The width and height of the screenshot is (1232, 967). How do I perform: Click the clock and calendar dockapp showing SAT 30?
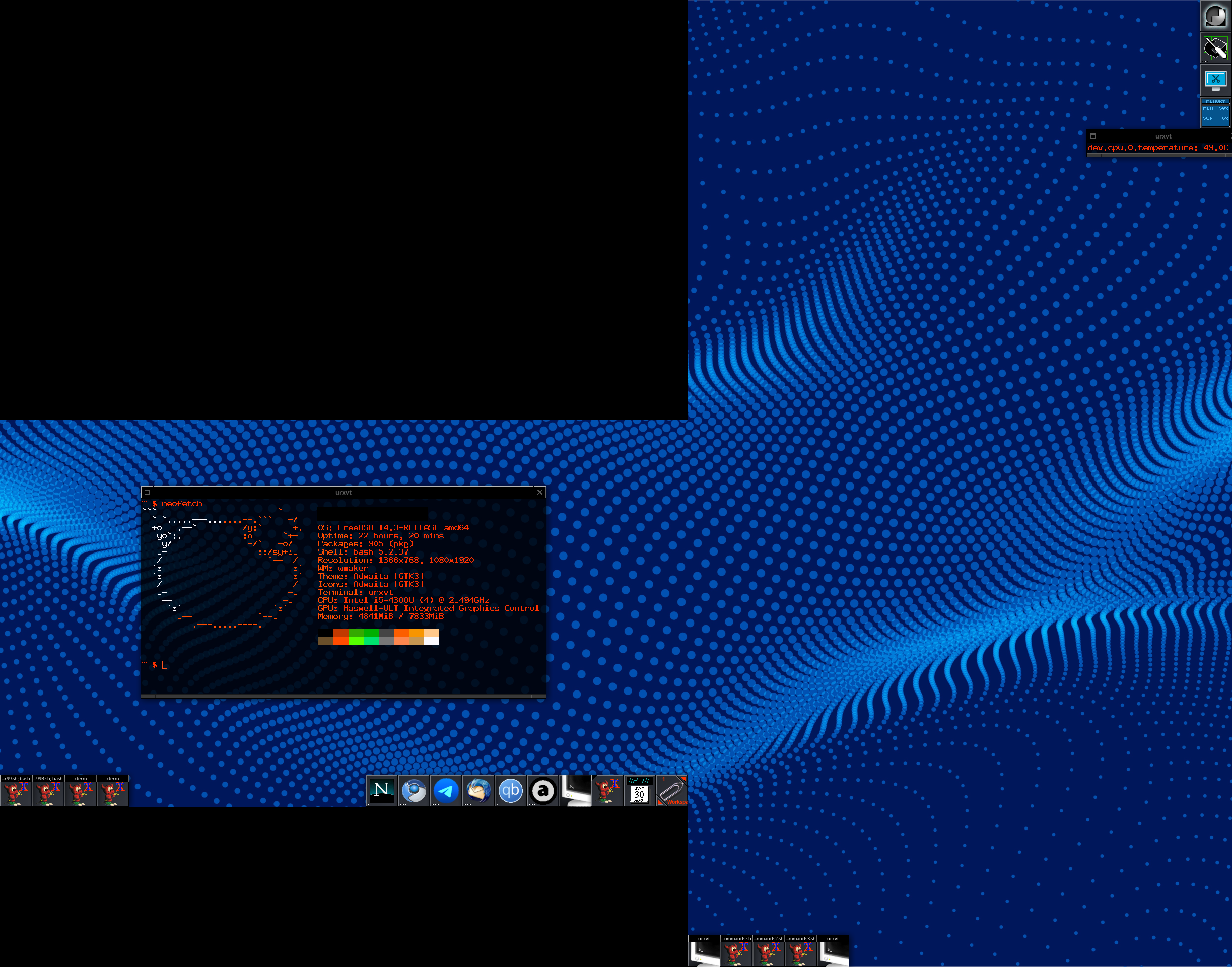pos(640,790)
